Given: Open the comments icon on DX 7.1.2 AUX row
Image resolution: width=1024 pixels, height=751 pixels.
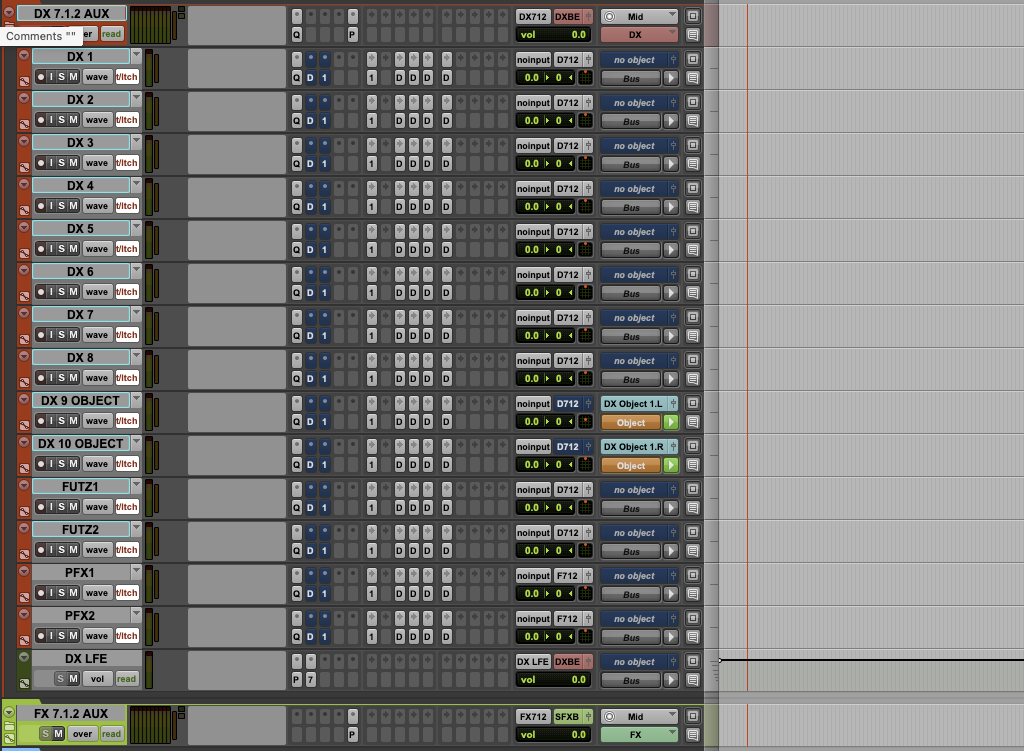Looking at the screenshot, I should 693,35.
